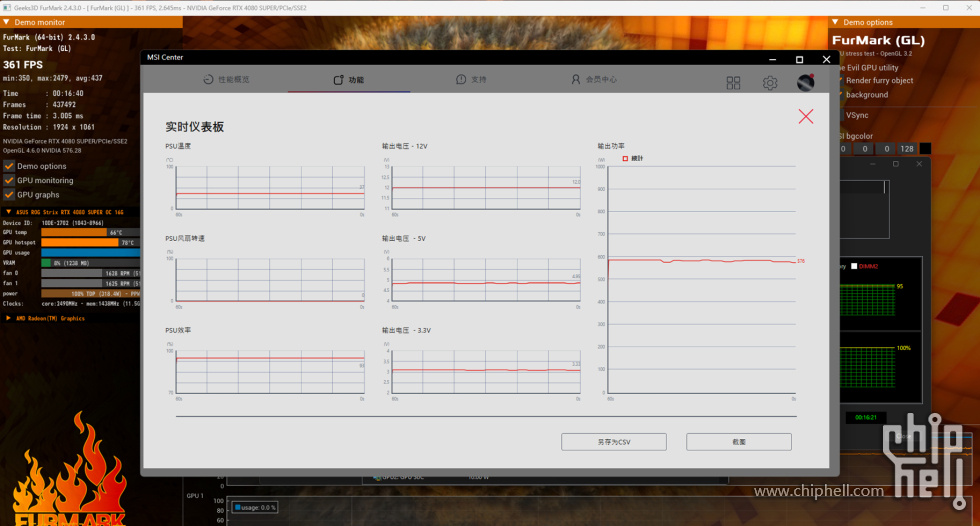Click the user avatar in MSI Center
The height and width of the screenshot is (526, 980).
[x=806, y=82]
